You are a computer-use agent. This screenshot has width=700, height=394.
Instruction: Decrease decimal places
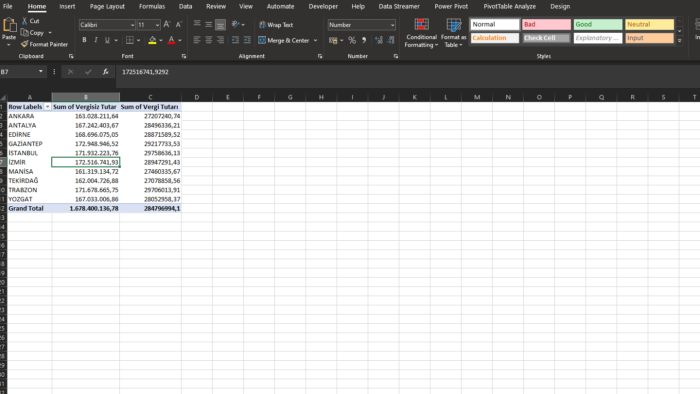(x=391, y=40)
